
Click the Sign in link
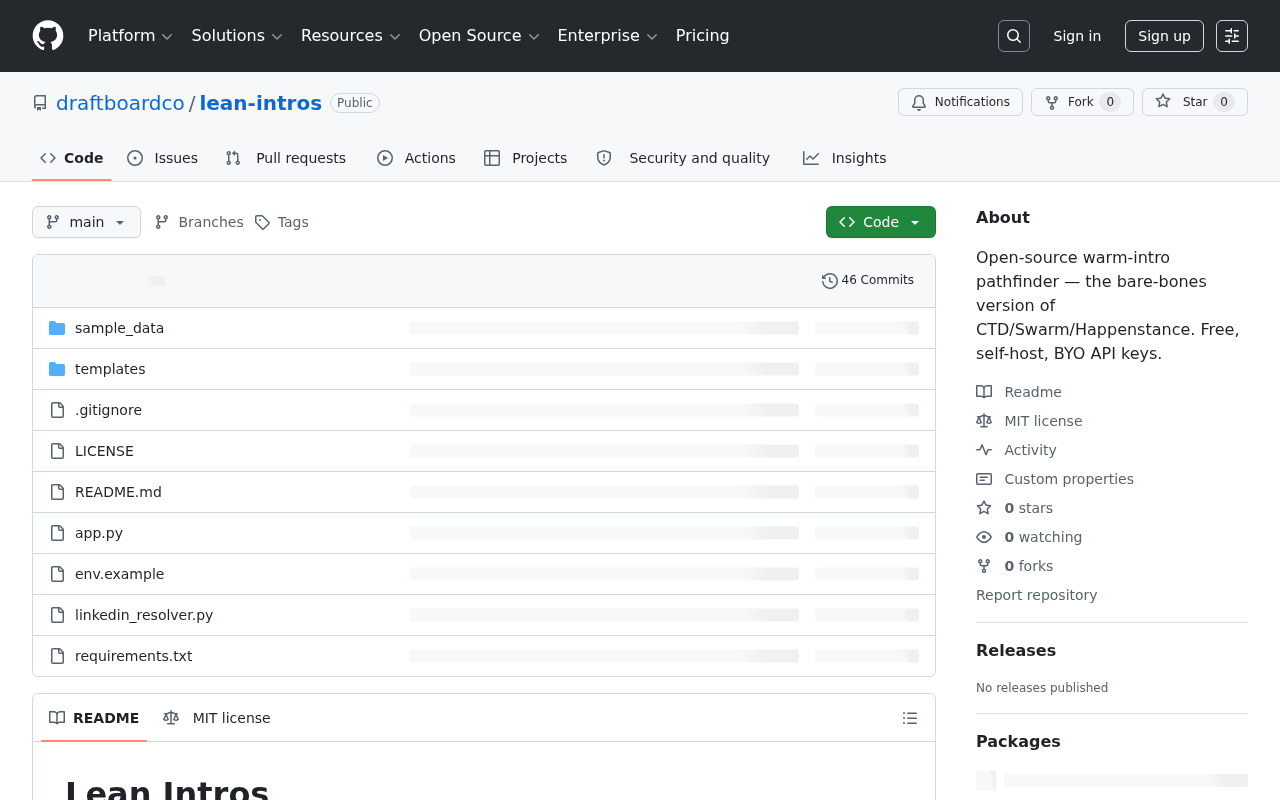1077,36
